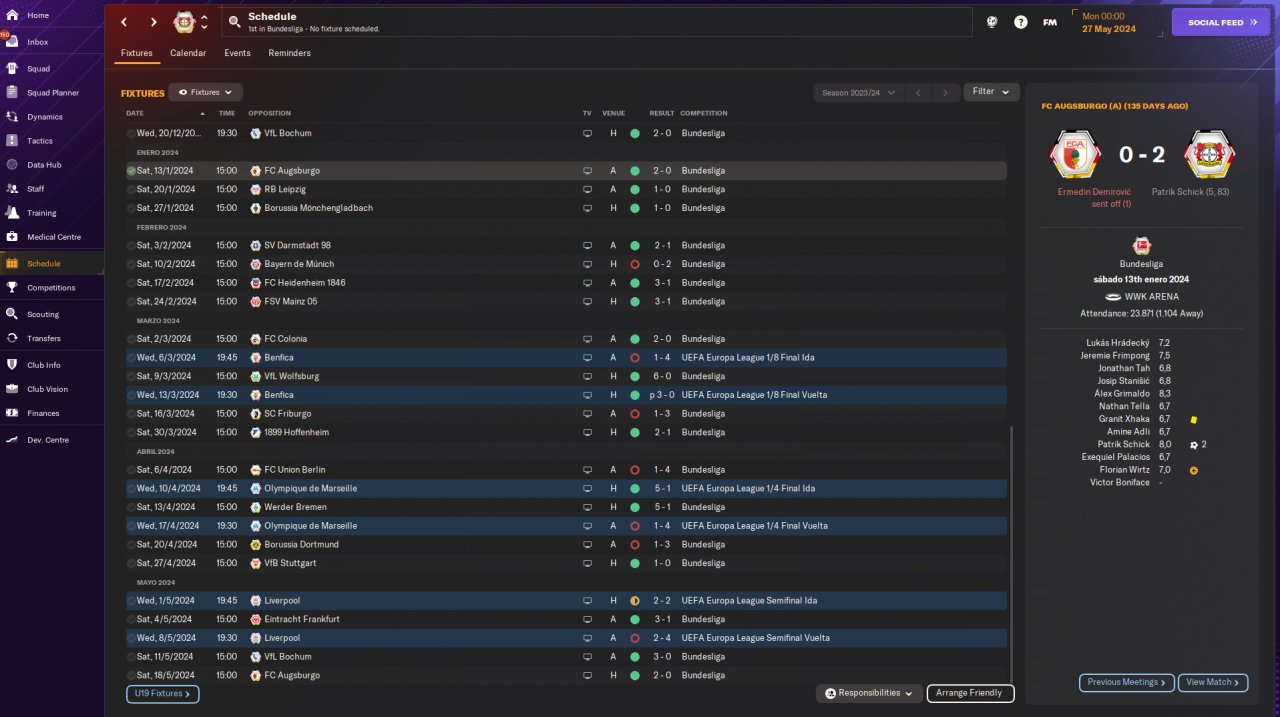Viewport: 1280px width, 717px height.
Task: Open the Training sidebar icon
Action: coord(12,213)
